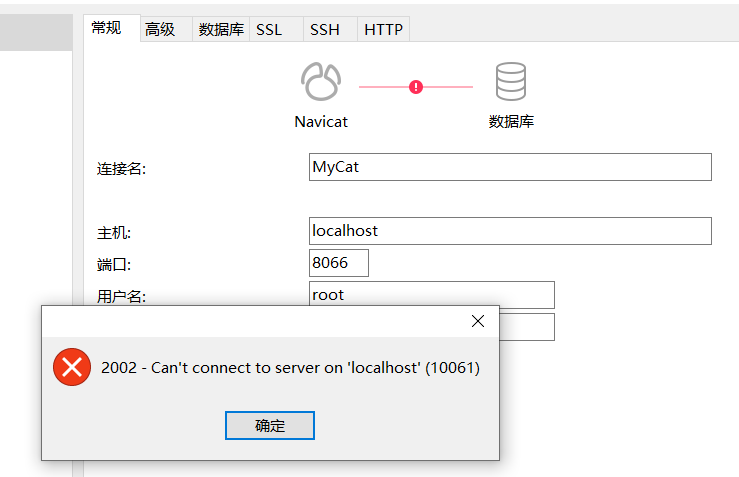Screen dimensions: 739x477
Task: Click the red error X icon in dialog
Action: 72,367
